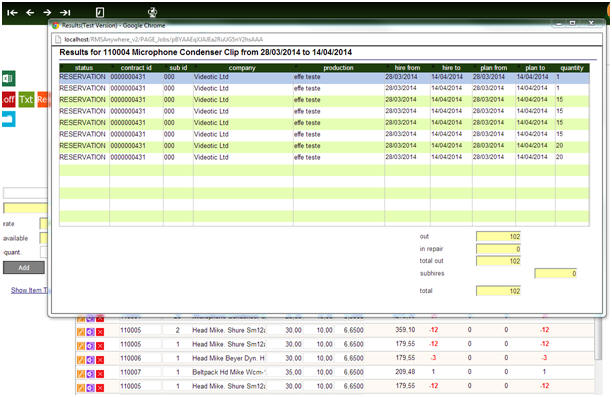Delete the 110007 Beltpack row

100,374
